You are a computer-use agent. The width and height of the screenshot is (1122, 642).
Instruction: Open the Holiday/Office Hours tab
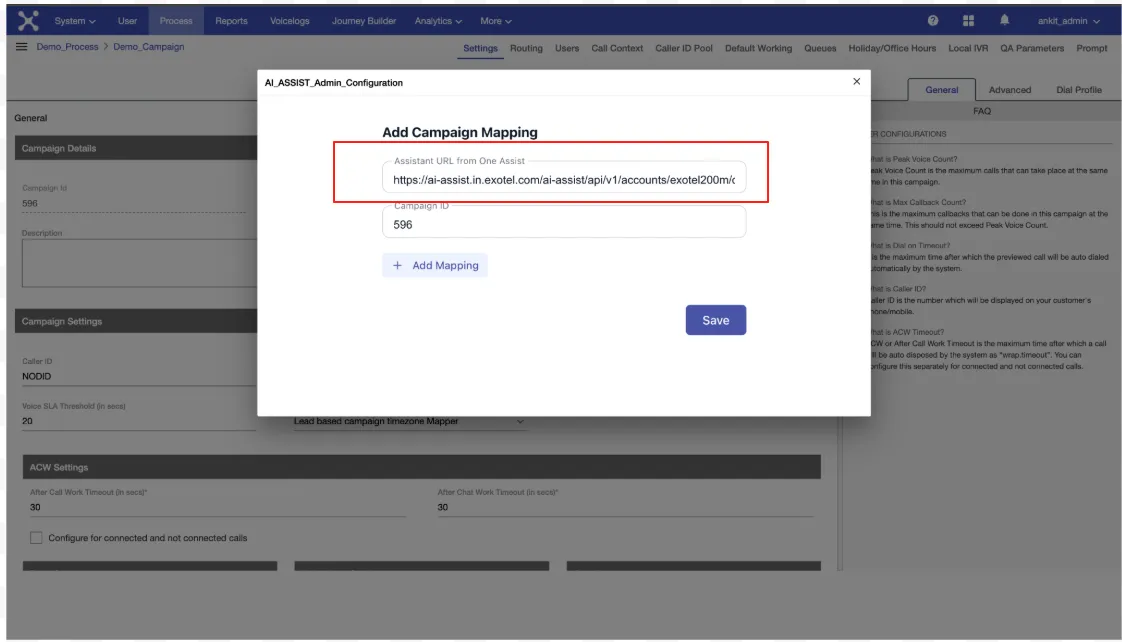click(x=892, y=48)
